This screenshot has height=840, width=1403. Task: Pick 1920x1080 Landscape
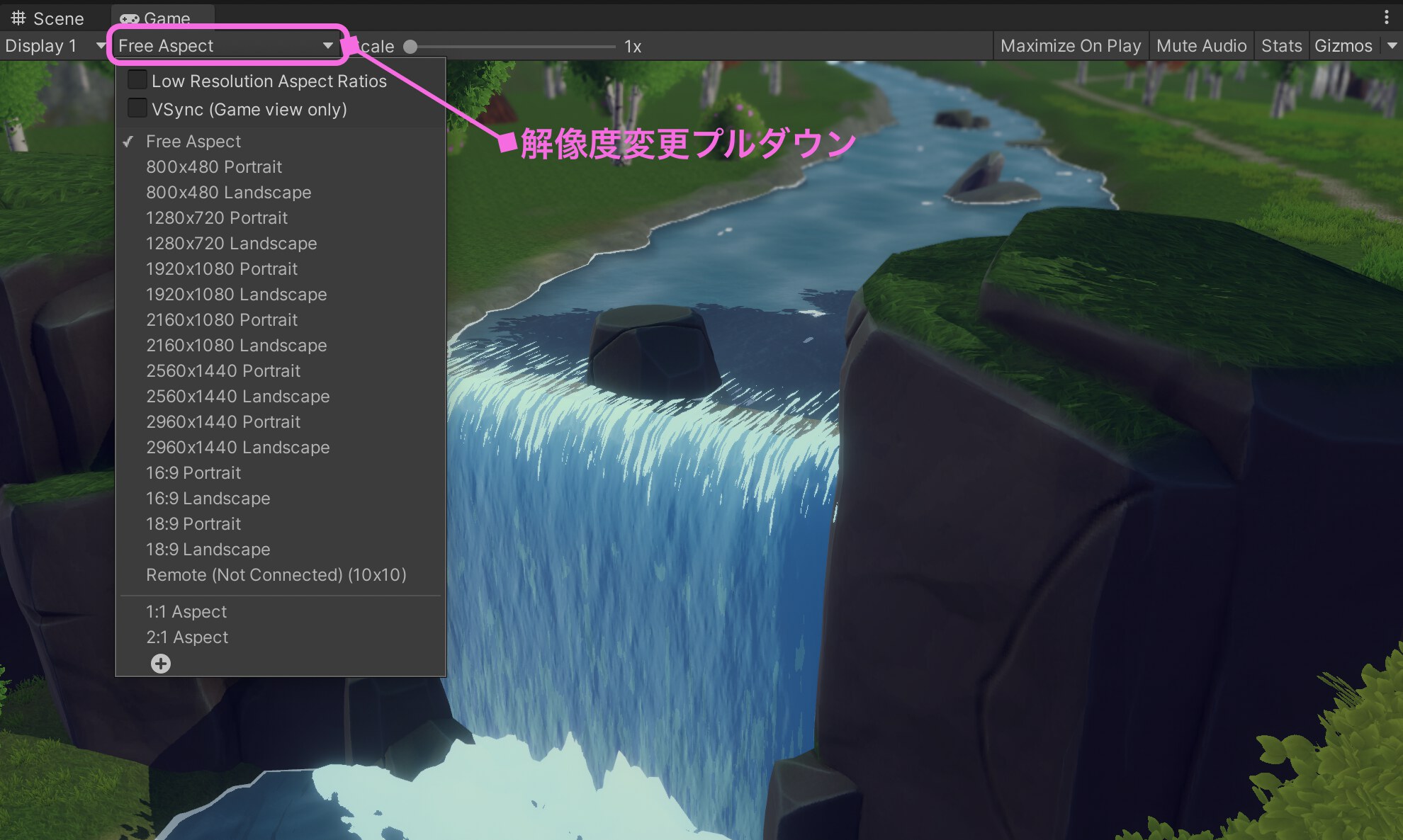281,295
